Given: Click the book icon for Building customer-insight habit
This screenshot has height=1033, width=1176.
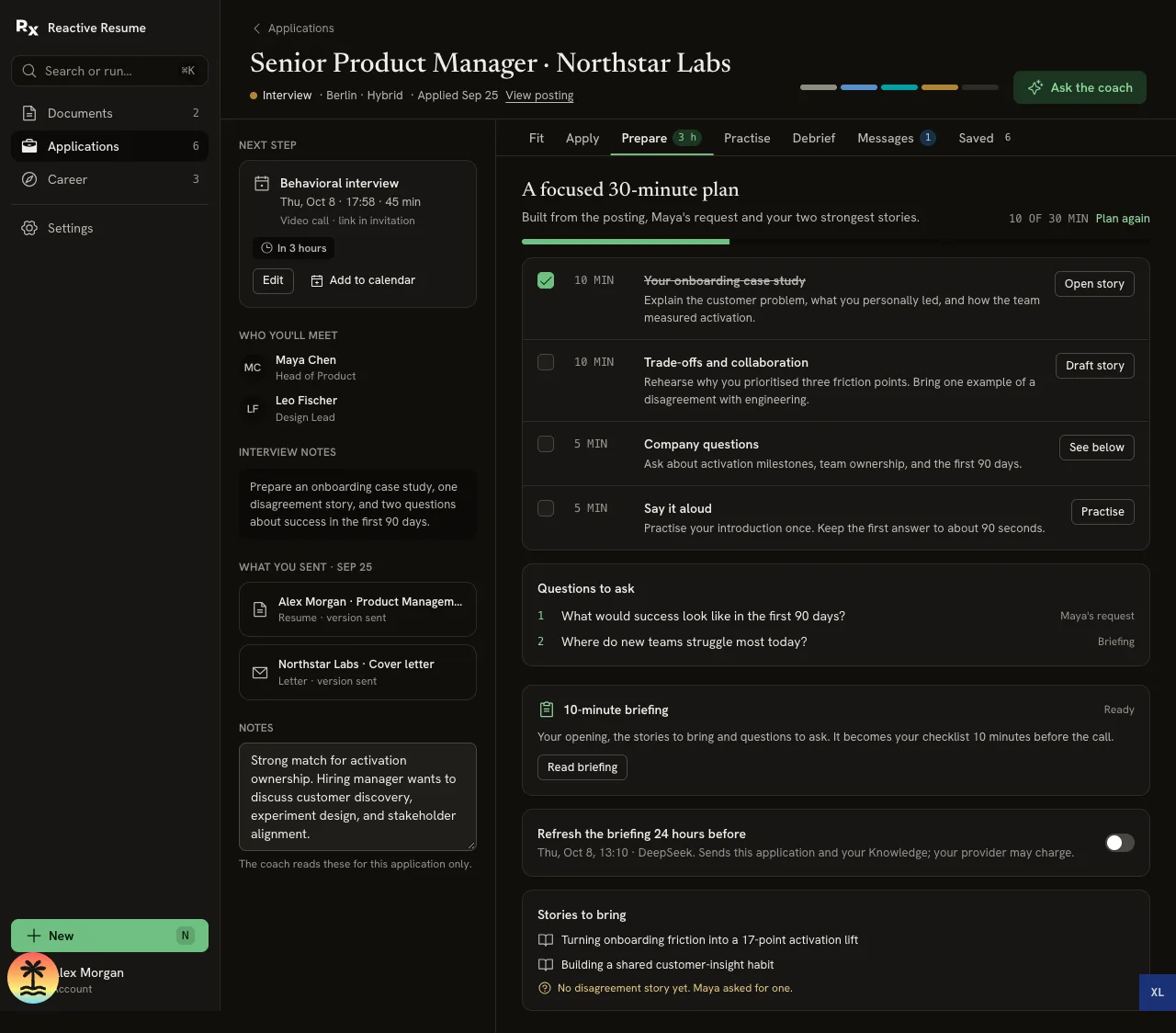Looking at the screenshot, I should tap(546, 965).
